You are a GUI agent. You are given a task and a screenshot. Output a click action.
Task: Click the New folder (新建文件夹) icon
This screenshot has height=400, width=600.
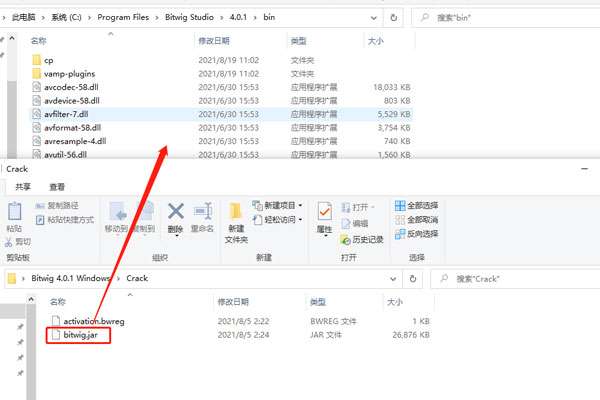coord(236,211)
